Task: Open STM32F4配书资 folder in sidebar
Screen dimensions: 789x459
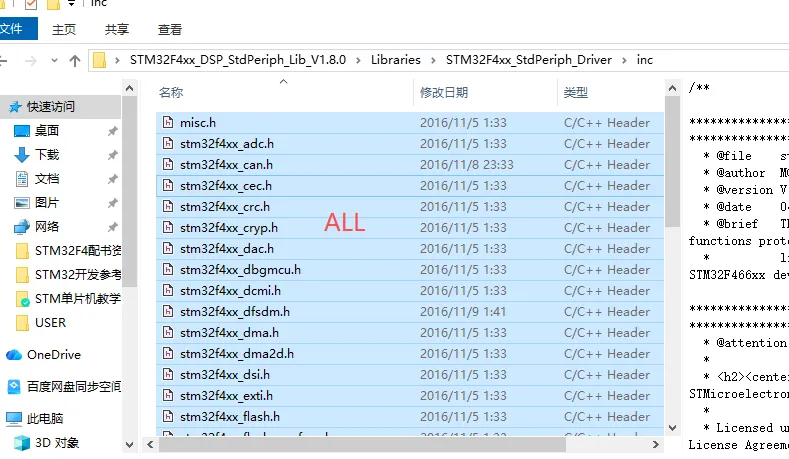Action: point(78,251)
